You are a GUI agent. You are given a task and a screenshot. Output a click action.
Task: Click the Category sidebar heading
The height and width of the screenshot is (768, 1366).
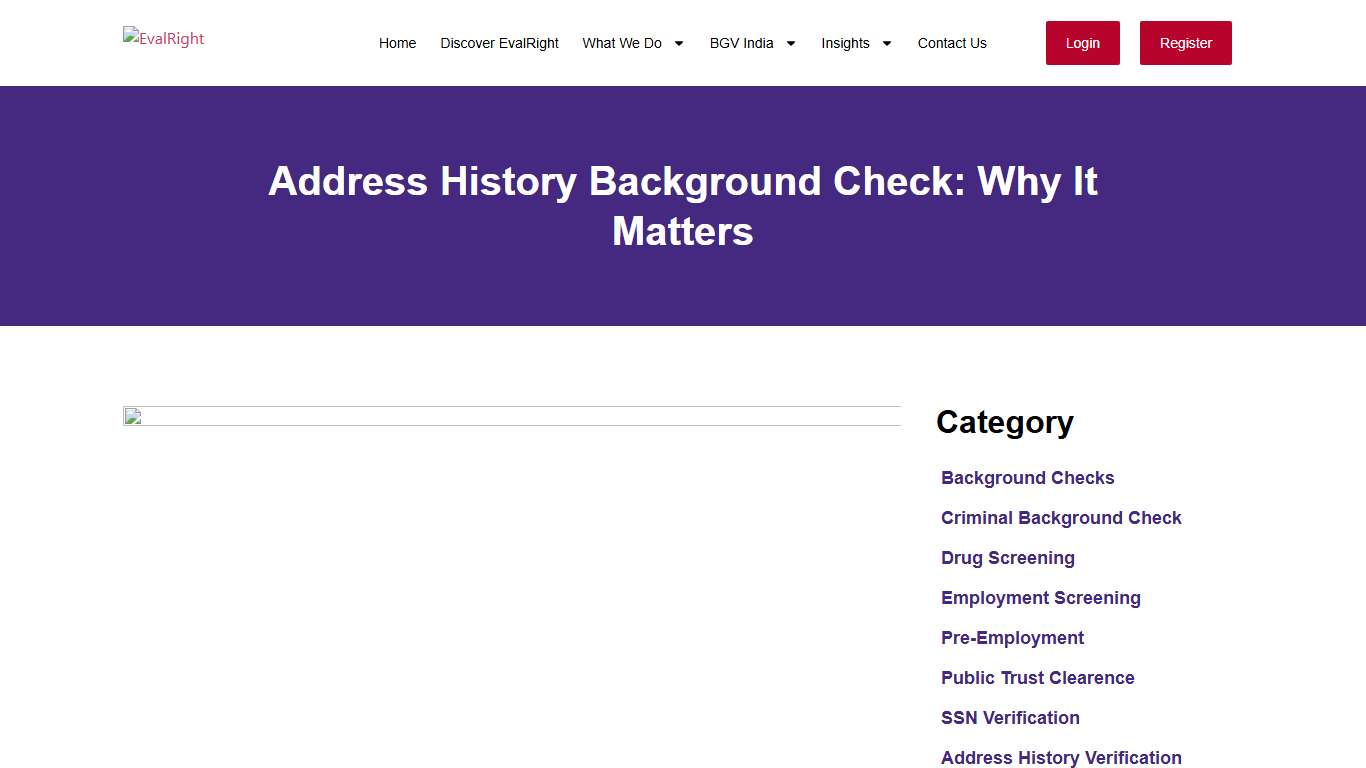click(1004, 423)
